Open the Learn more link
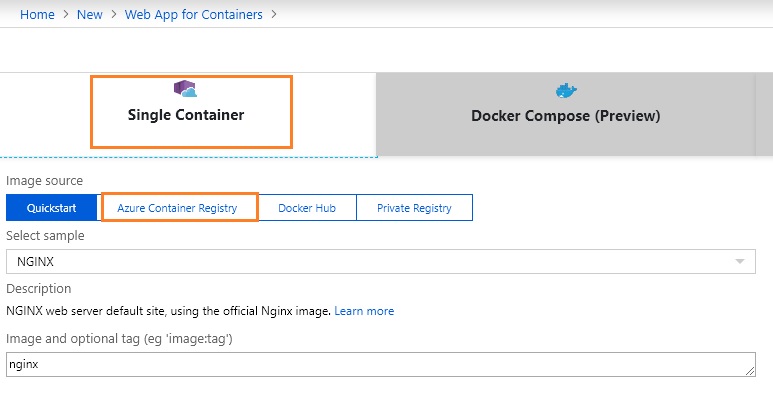 click(364, 311)
